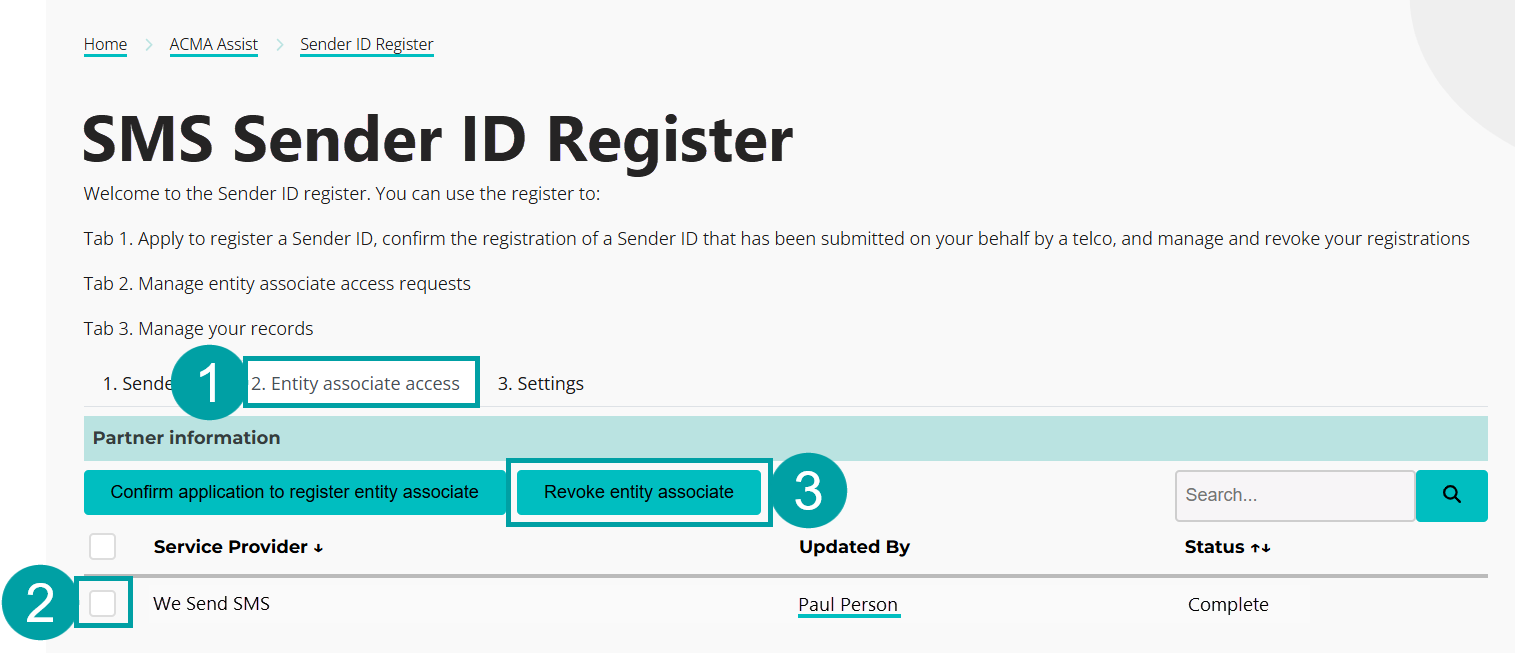Click the numbered callout badge 1

pos(207,383)
